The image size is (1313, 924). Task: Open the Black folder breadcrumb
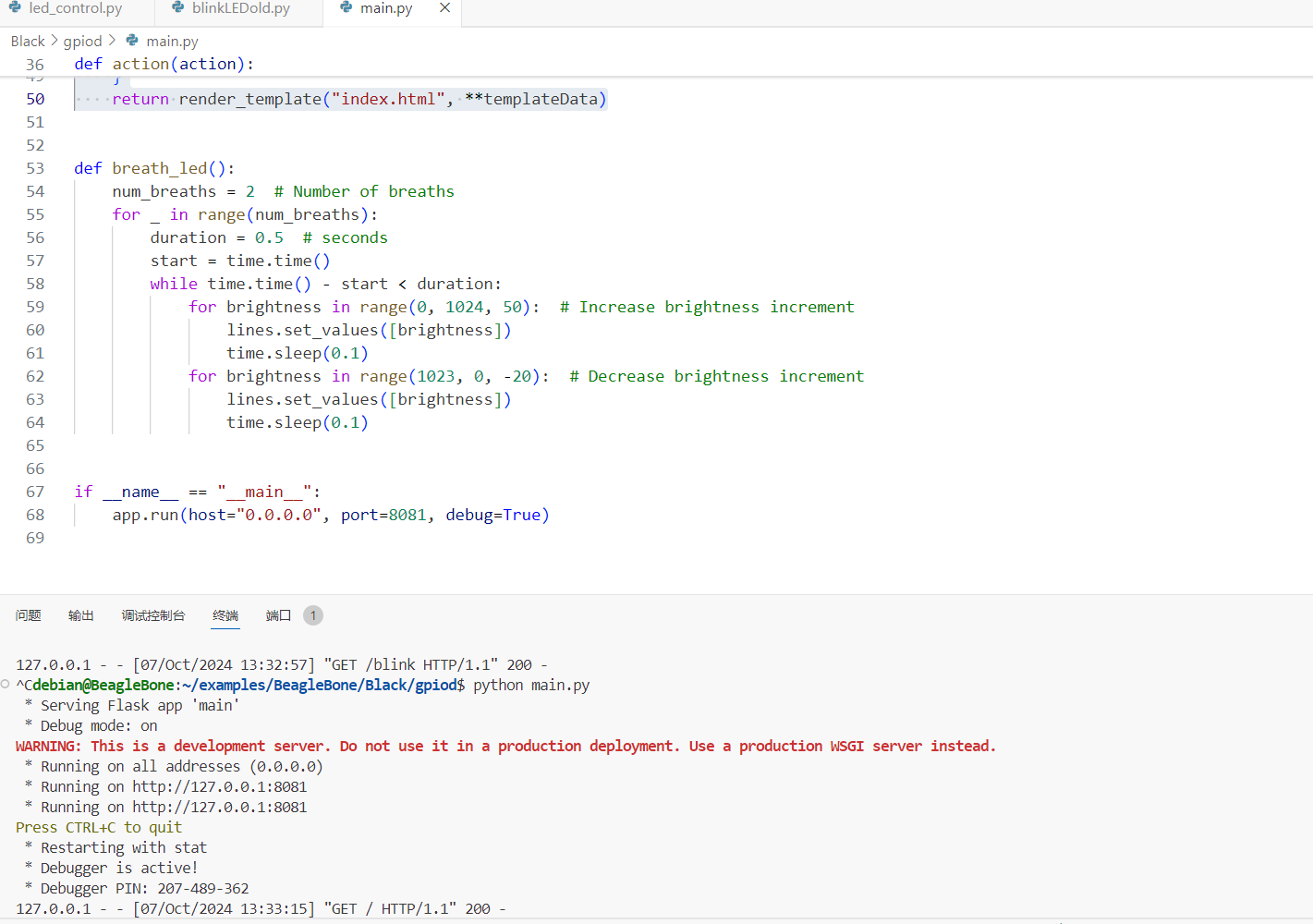(x=28, y=41)
